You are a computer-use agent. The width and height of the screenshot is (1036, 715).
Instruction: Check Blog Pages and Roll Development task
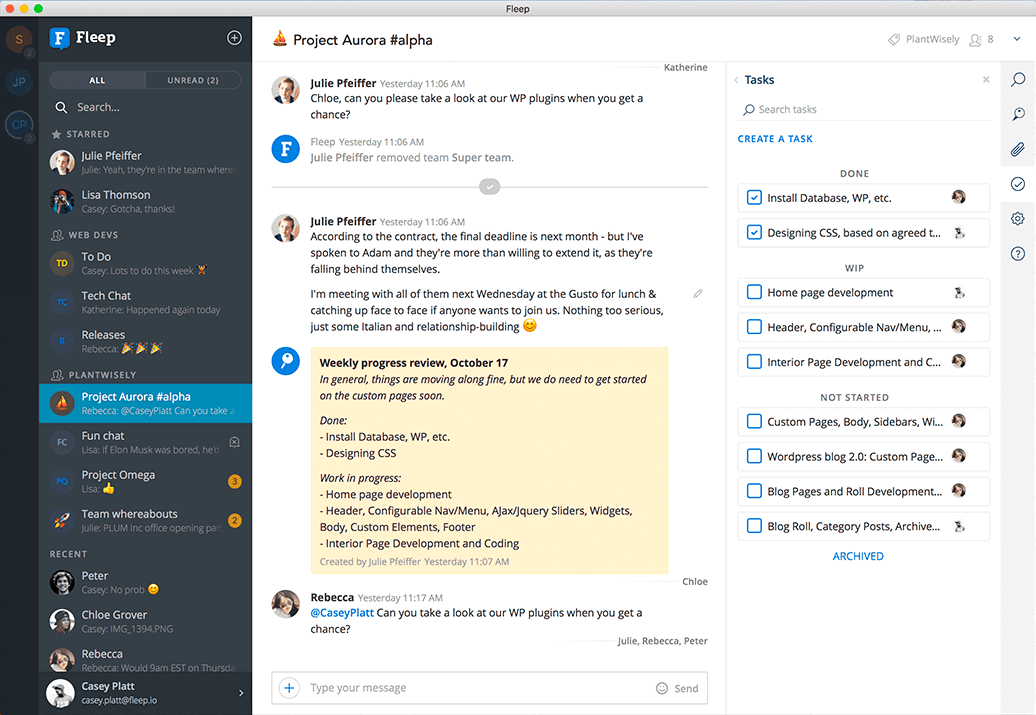coord(754,491)
